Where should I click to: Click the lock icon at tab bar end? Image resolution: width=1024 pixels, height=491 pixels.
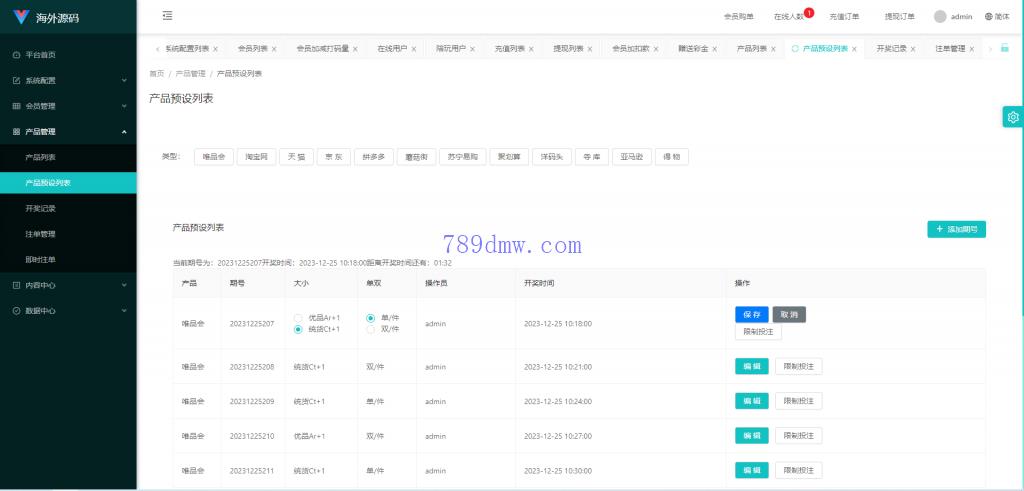pyautogui.click(x=1004, y=48)
